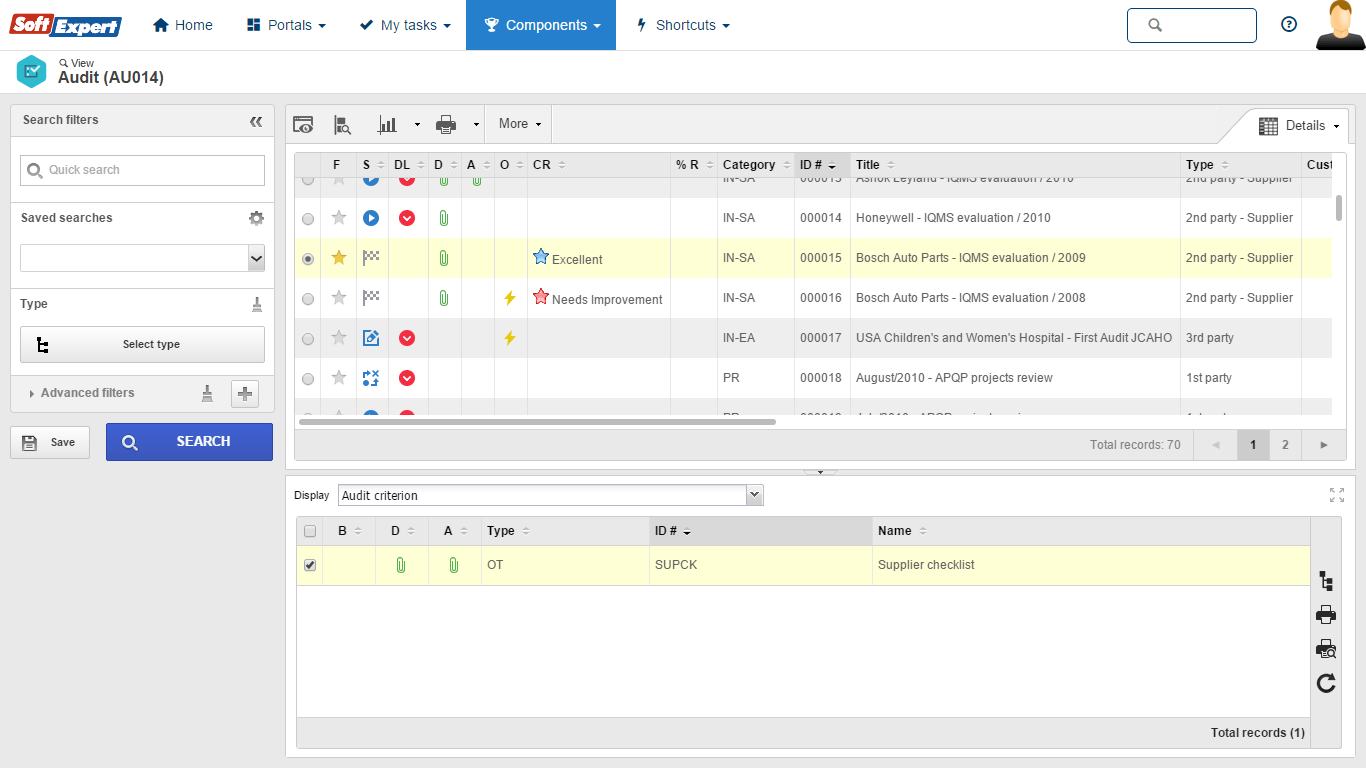Click the global search box in header
Image resolution: width=1366 pixels, height=768 pixels.
(1191, 25)
